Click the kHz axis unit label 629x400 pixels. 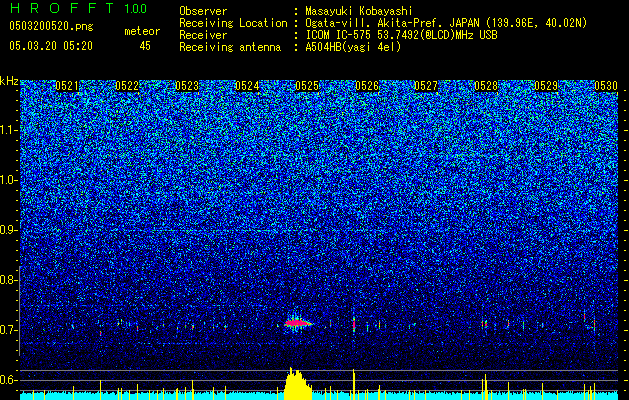(9, 81)
